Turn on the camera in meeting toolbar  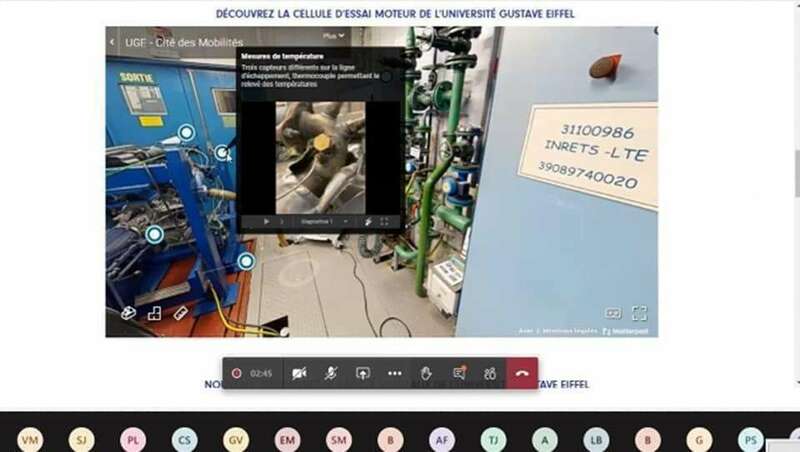(299, 373)
